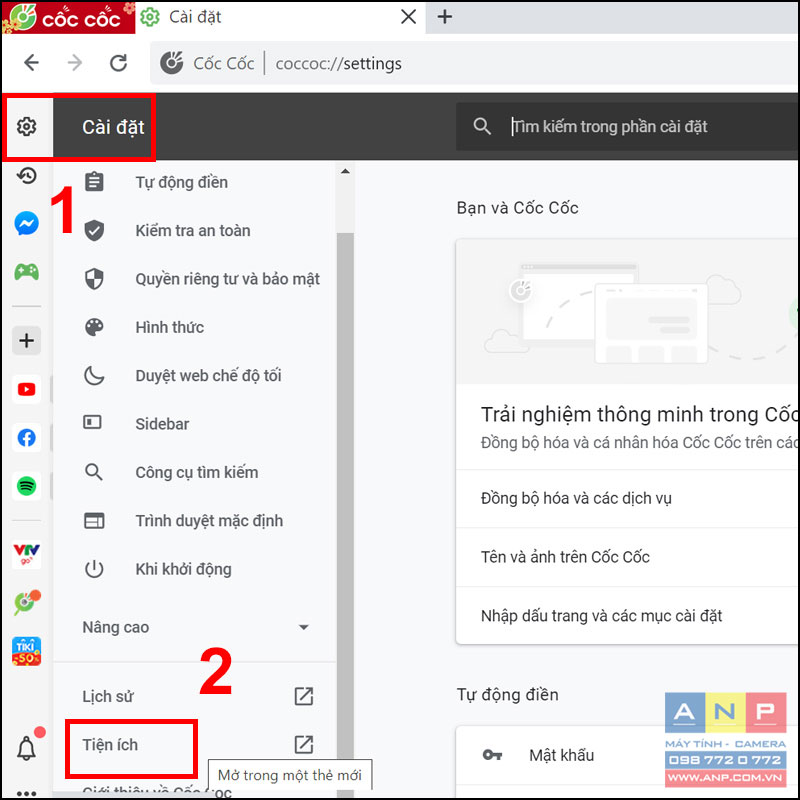Reload the settings page
The image size is (800, 800).
pos(118,63)
